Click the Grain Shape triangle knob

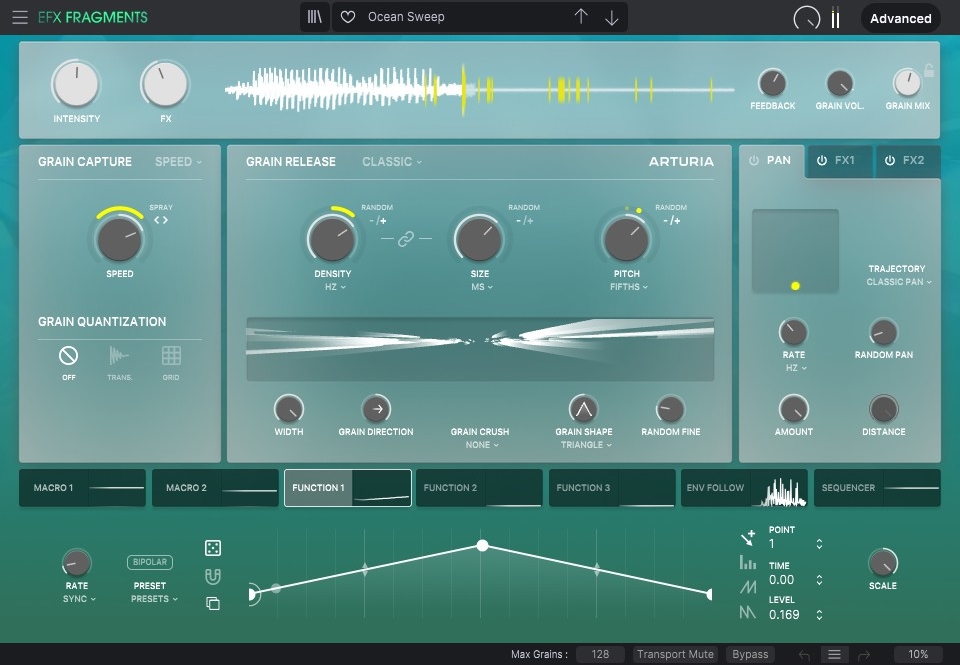click(x=583, y=409)
